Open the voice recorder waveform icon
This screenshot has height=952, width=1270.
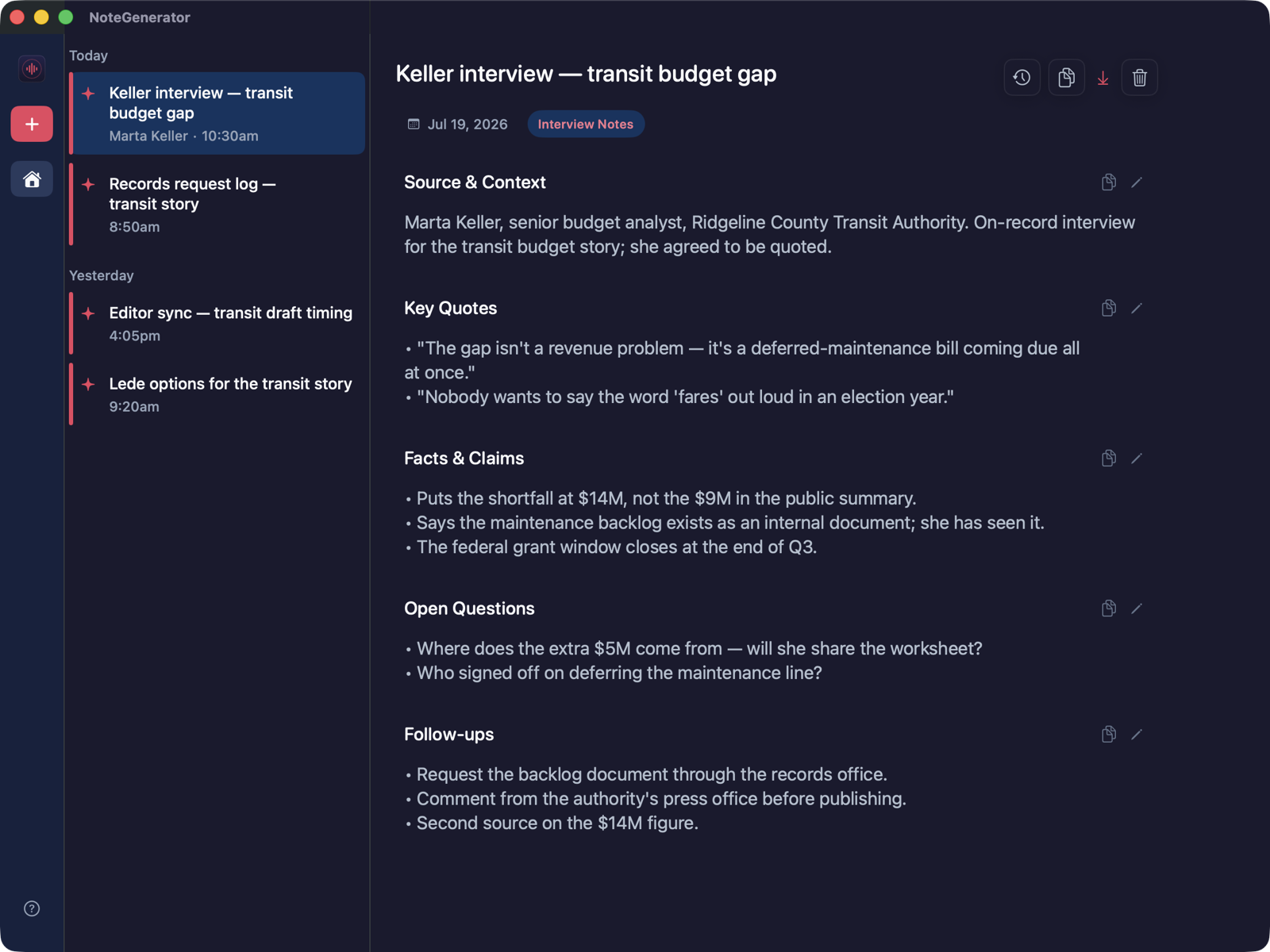pos(32,69)
